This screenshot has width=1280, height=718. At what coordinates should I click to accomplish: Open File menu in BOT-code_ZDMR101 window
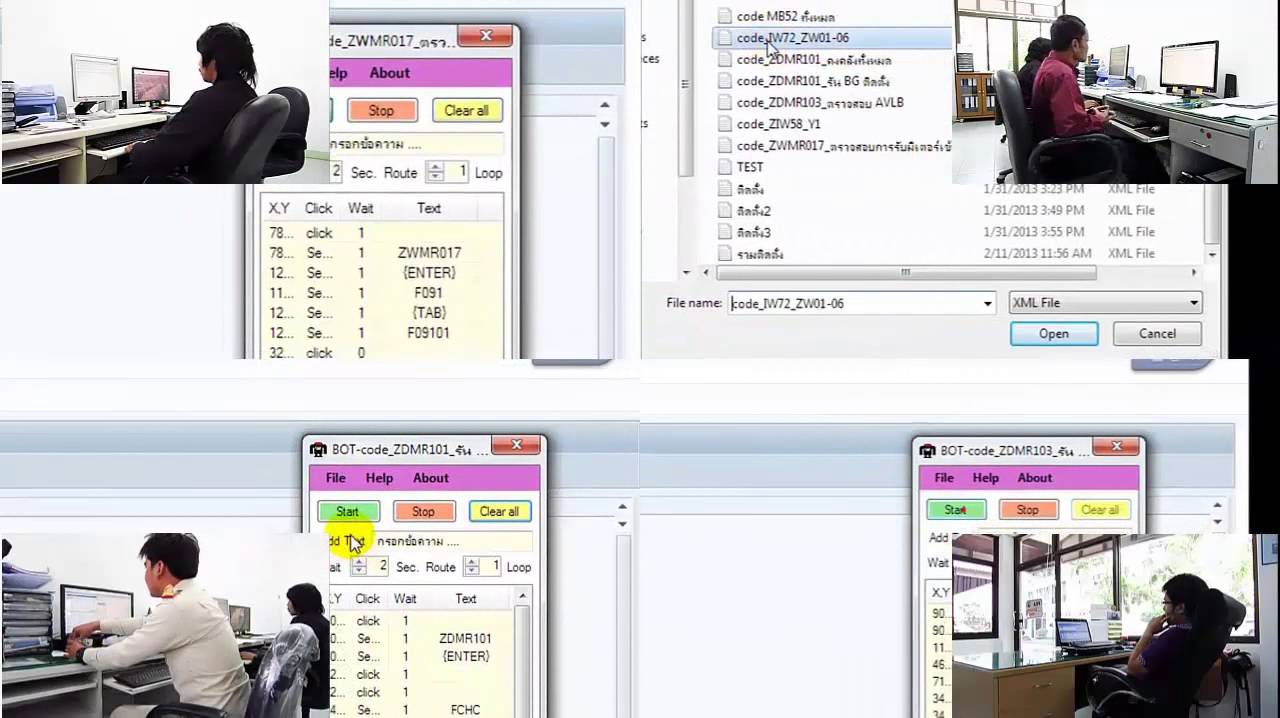pos(336,478)
